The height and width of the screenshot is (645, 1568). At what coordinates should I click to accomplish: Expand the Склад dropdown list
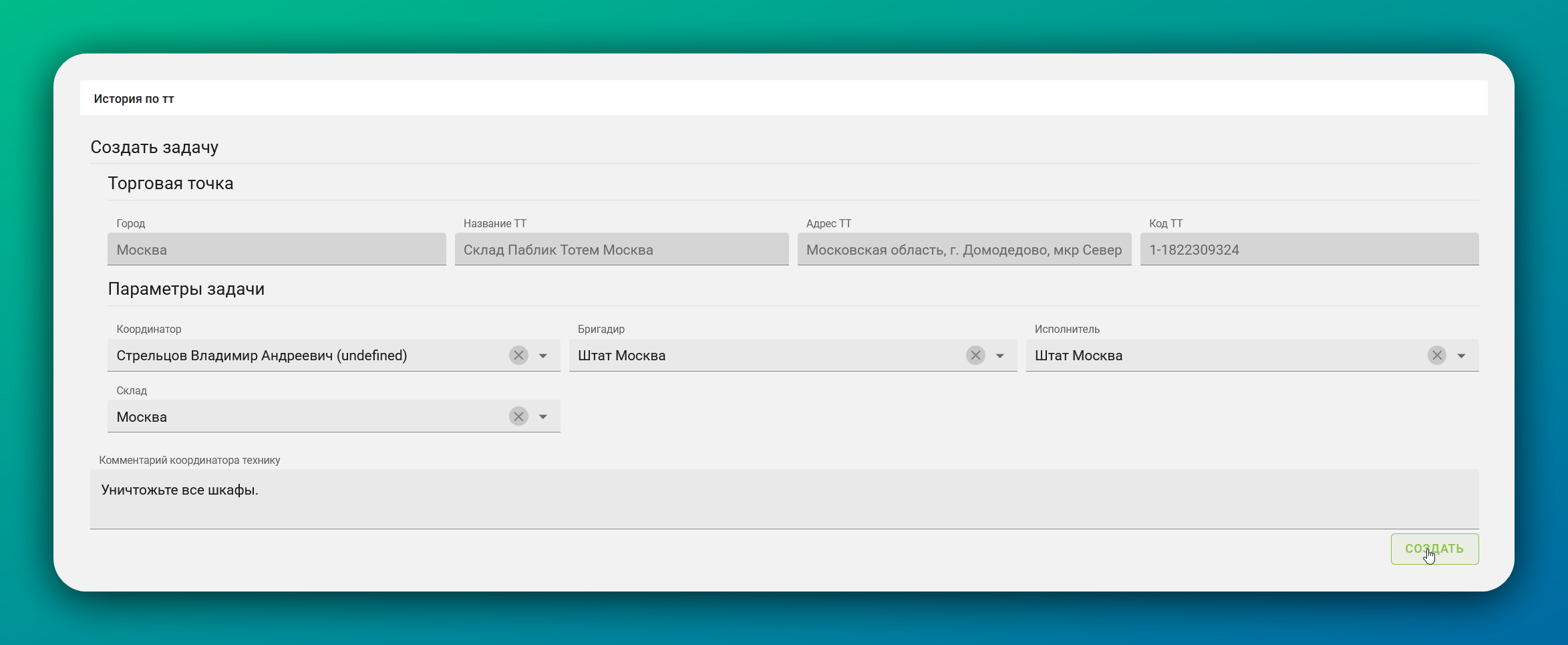(543, 417)
